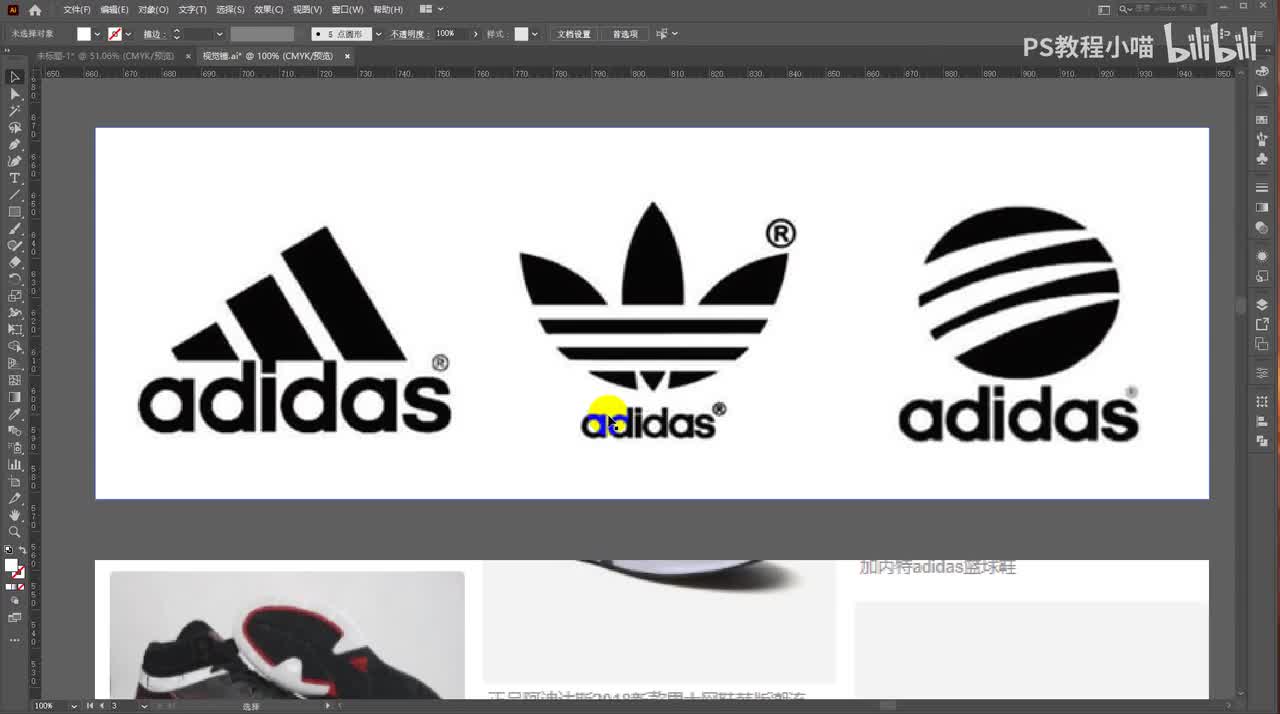Select the Gradient tool
The height and width of the screenshot is (714, 1280).
tap(15, 397)
